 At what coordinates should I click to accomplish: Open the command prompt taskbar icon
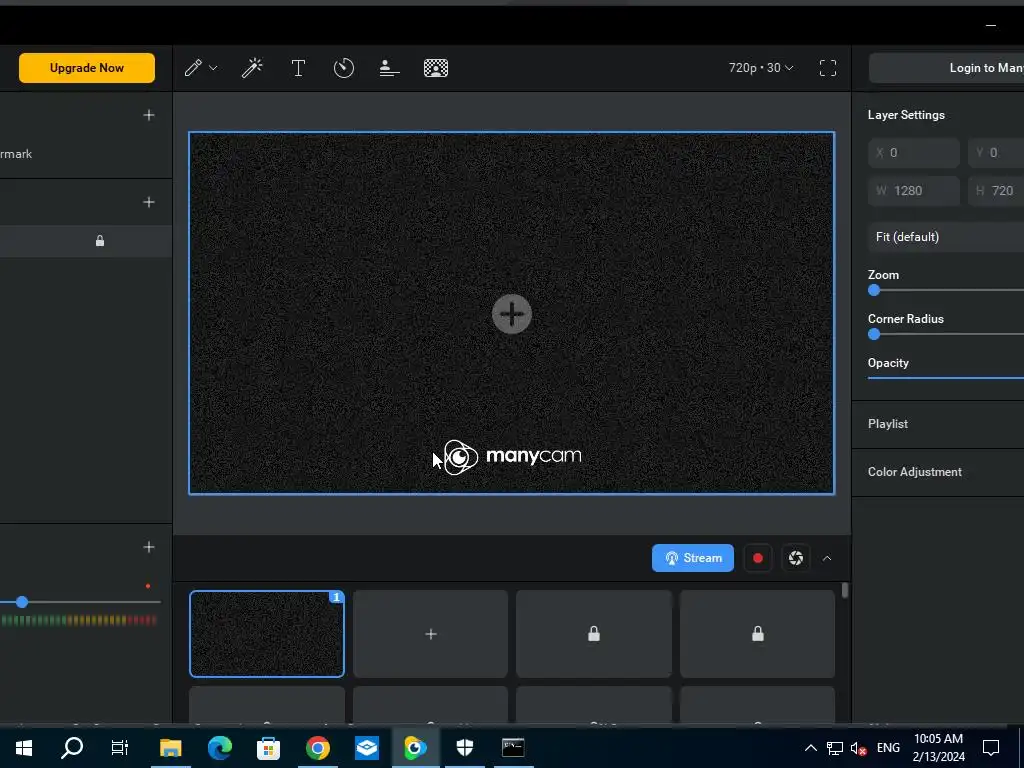coord(513,748)
